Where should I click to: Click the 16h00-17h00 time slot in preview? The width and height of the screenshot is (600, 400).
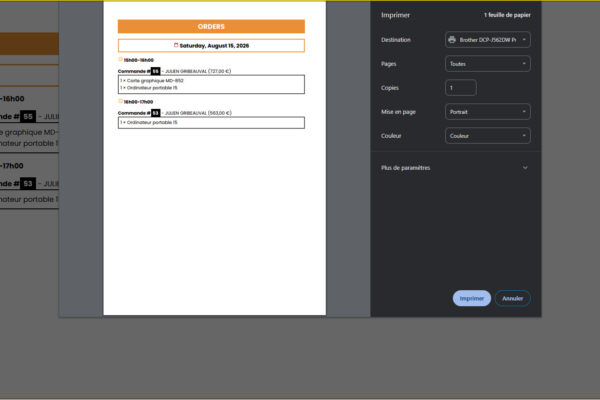138,102
